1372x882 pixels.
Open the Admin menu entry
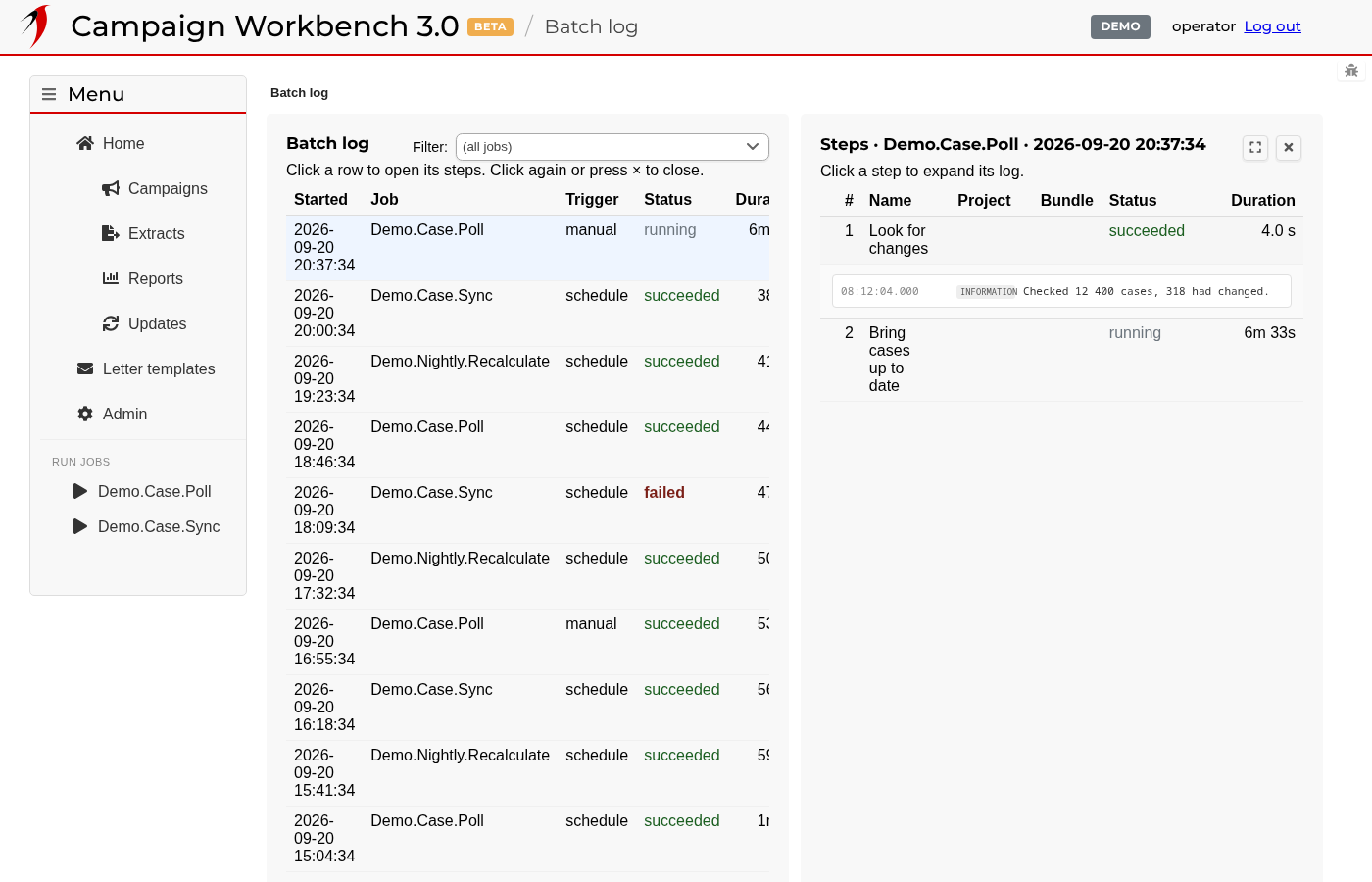[125, 414]
